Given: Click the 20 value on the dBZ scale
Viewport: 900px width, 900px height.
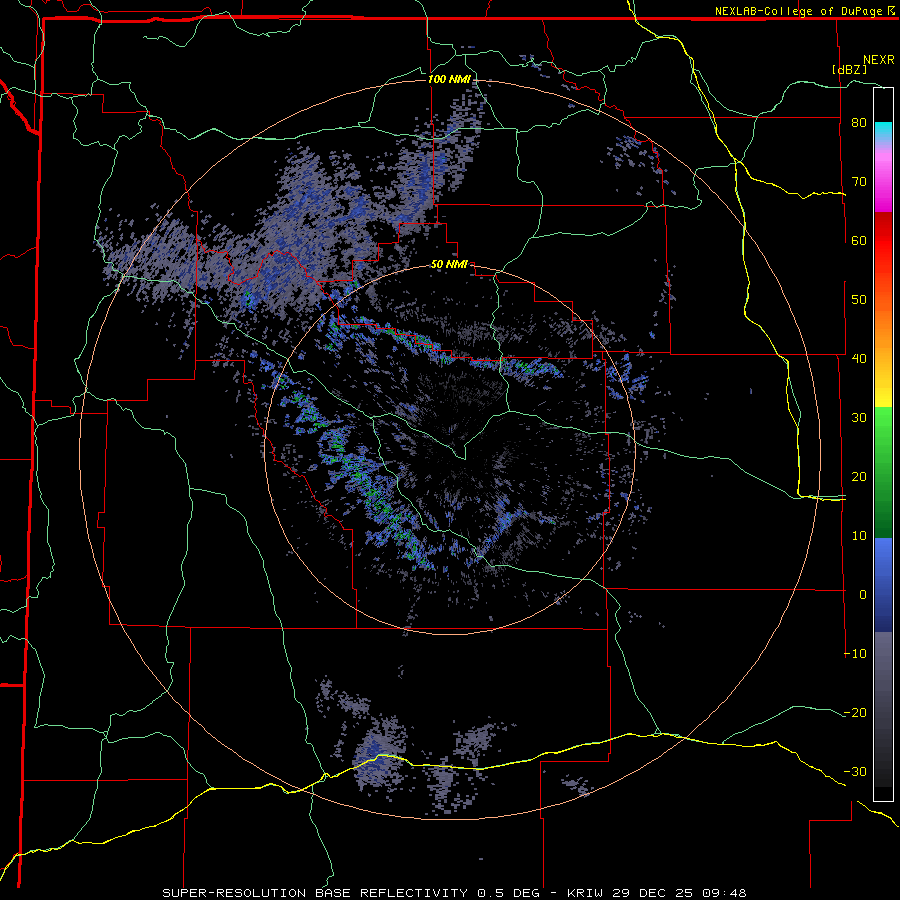Looking at the screenshot, I should click(x=859, y=476).
